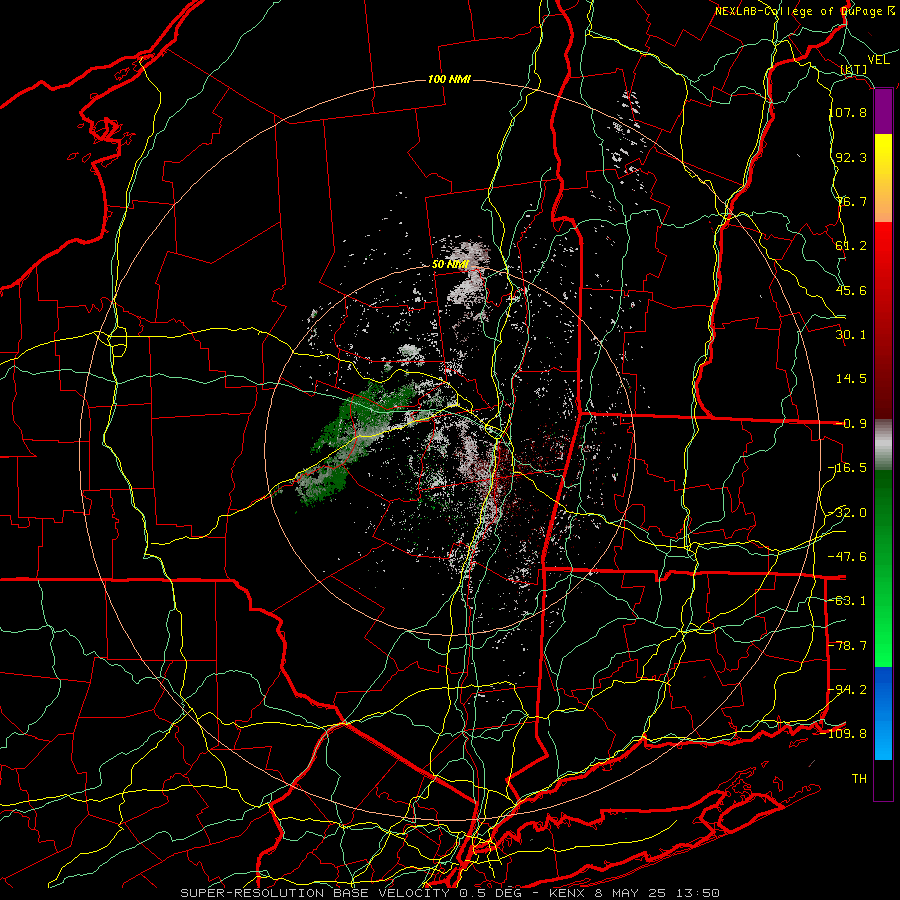Click the 76.7 velocity scale value

coord(851,201)
